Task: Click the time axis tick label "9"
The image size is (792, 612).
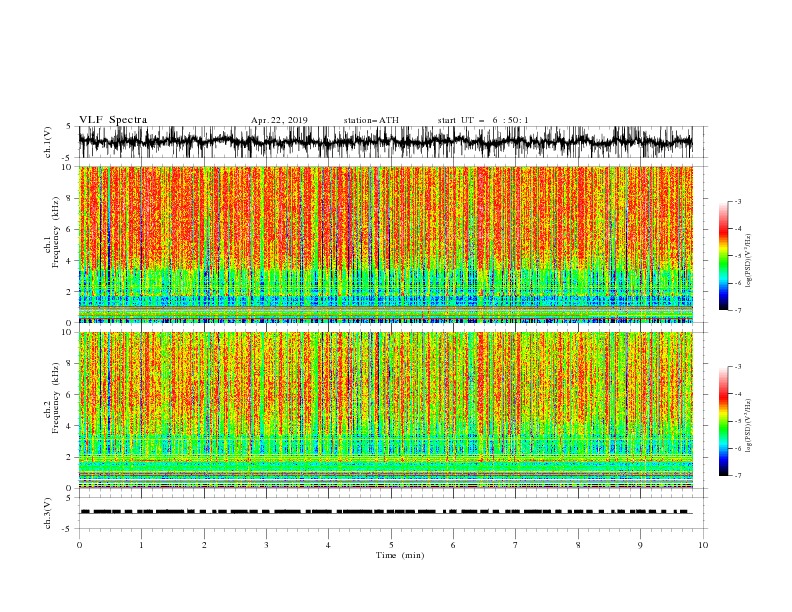Action: 640,545
